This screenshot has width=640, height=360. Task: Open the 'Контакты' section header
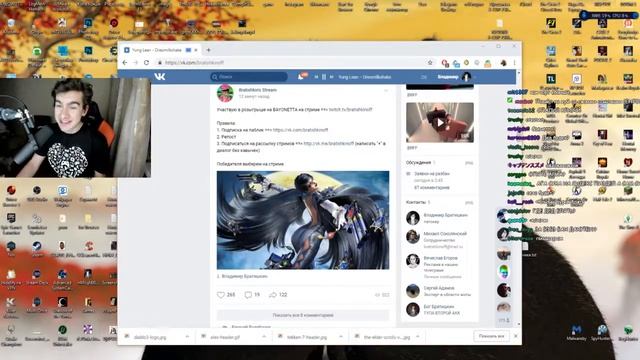coord(416,202)
